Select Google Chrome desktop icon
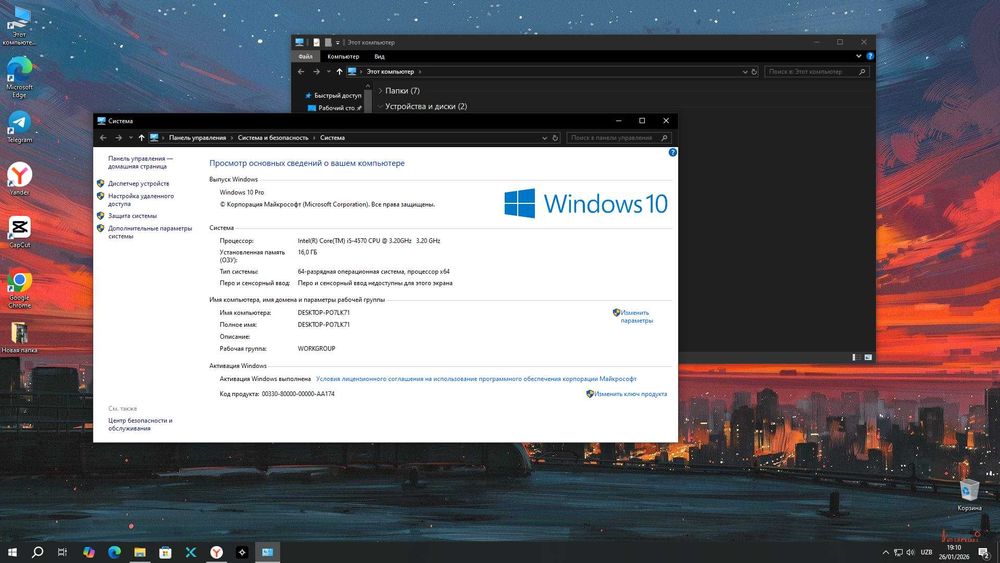Screen dimensions: 1000x563 [19, 289]
